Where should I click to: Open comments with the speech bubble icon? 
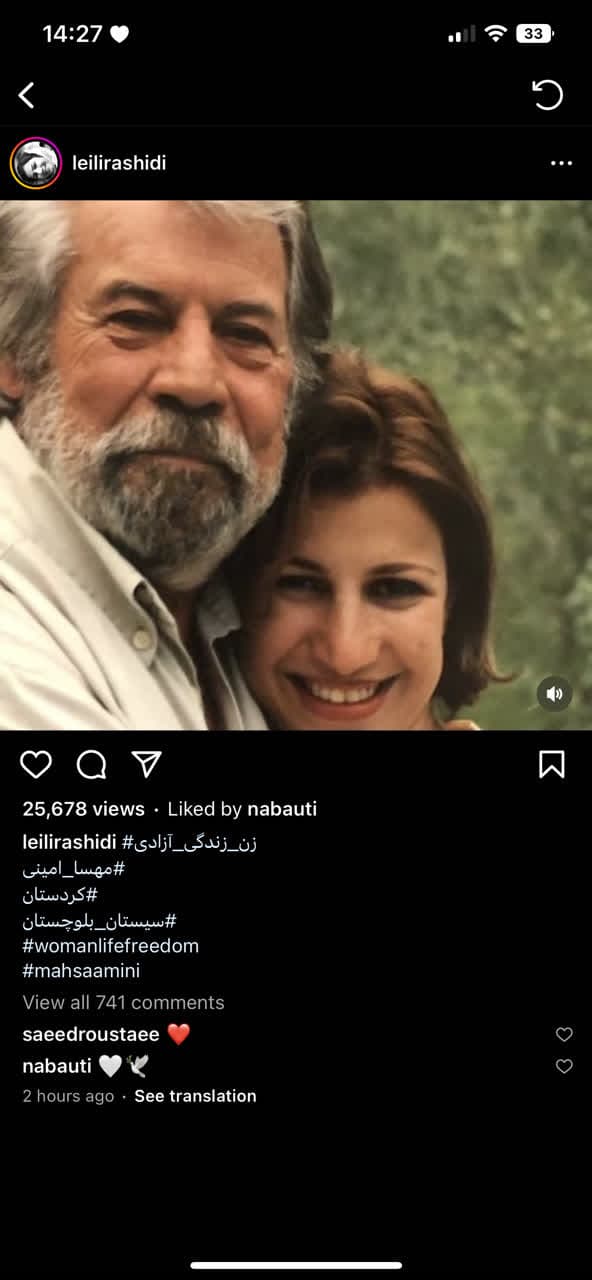92,765
